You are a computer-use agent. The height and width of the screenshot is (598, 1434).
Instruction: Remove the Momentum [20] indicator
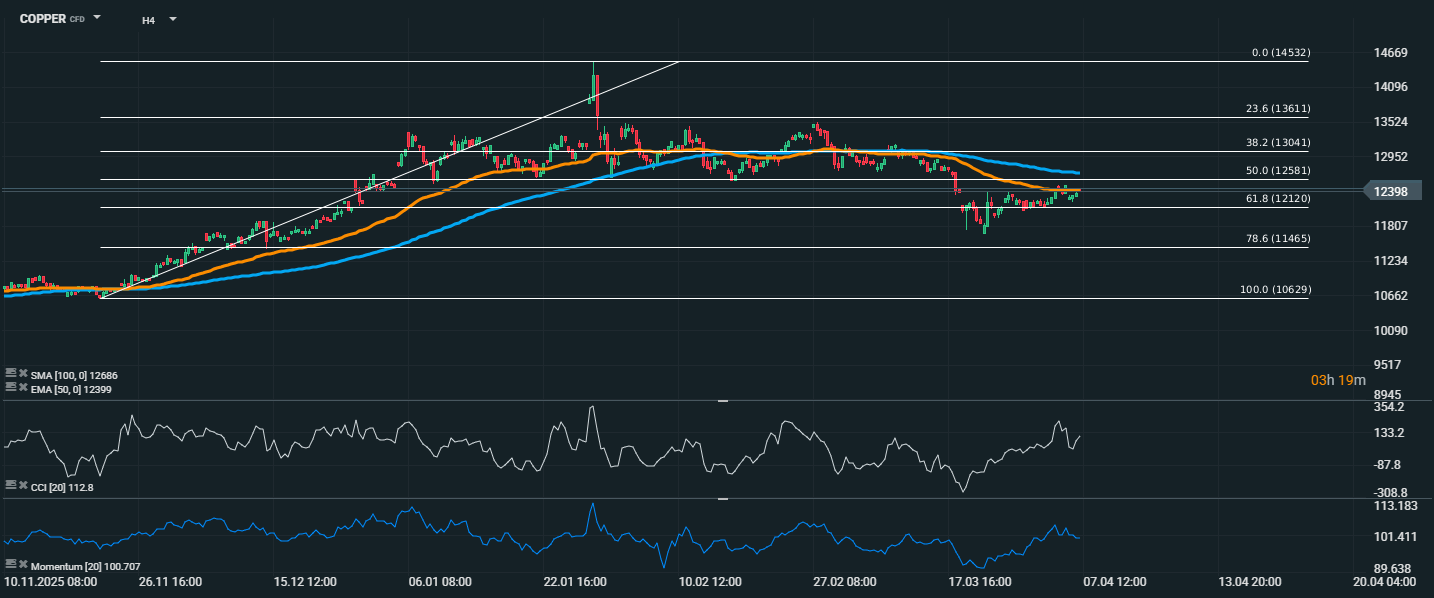[23, 564]
